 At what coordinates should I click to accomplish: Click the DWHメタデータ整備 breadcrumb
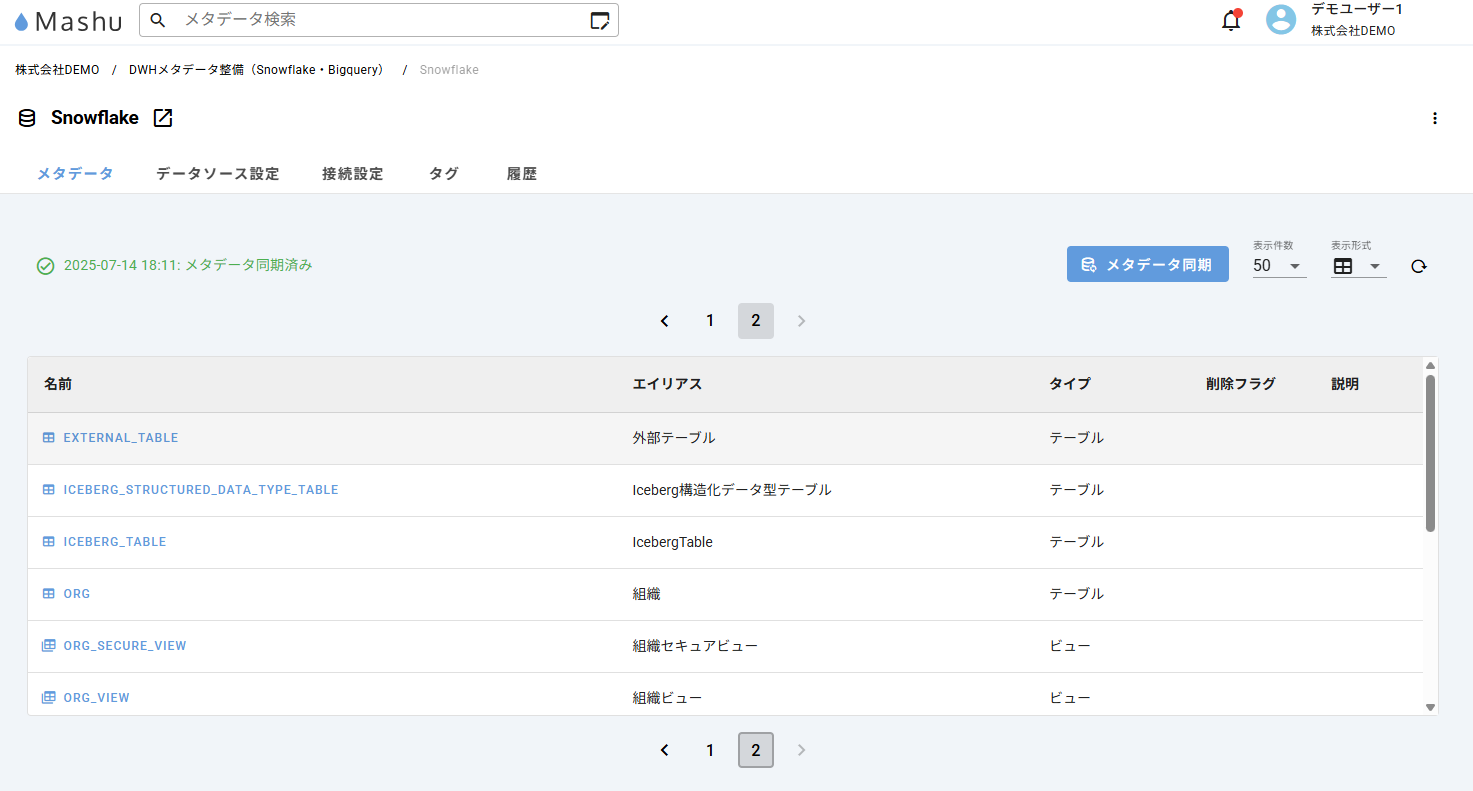pos(256,70)
